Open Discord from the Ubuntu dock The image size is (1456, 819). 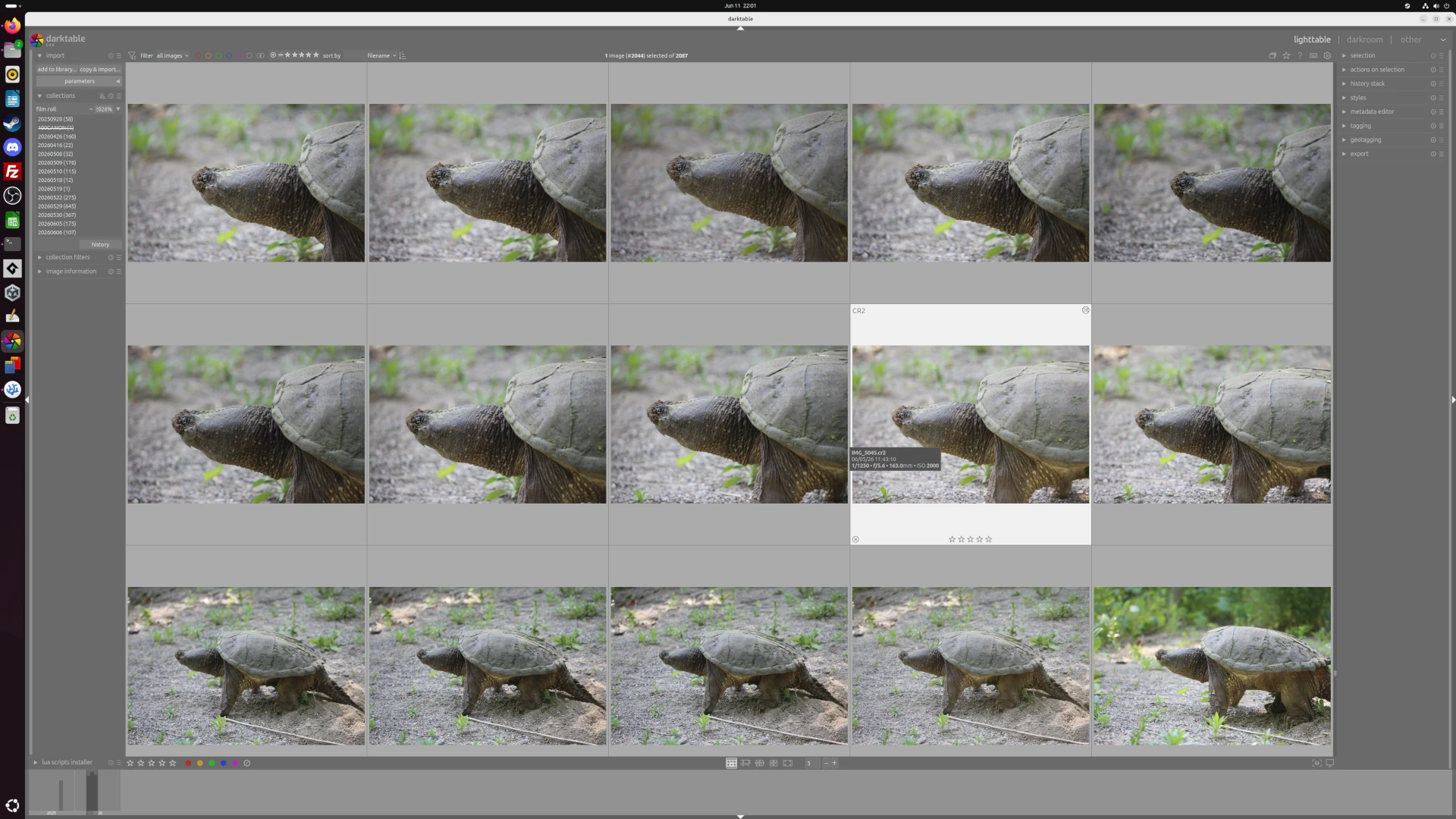click(12, 147)
